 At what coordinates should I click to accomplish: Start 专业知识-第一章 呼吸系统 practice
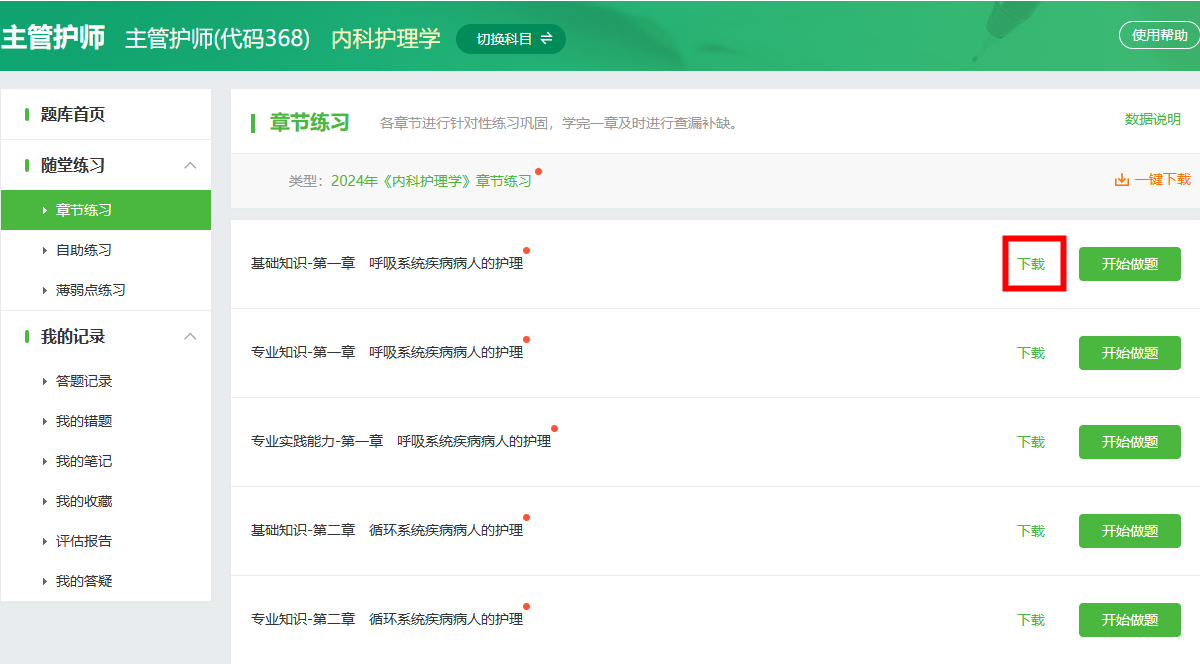[x=1129, y=353]
